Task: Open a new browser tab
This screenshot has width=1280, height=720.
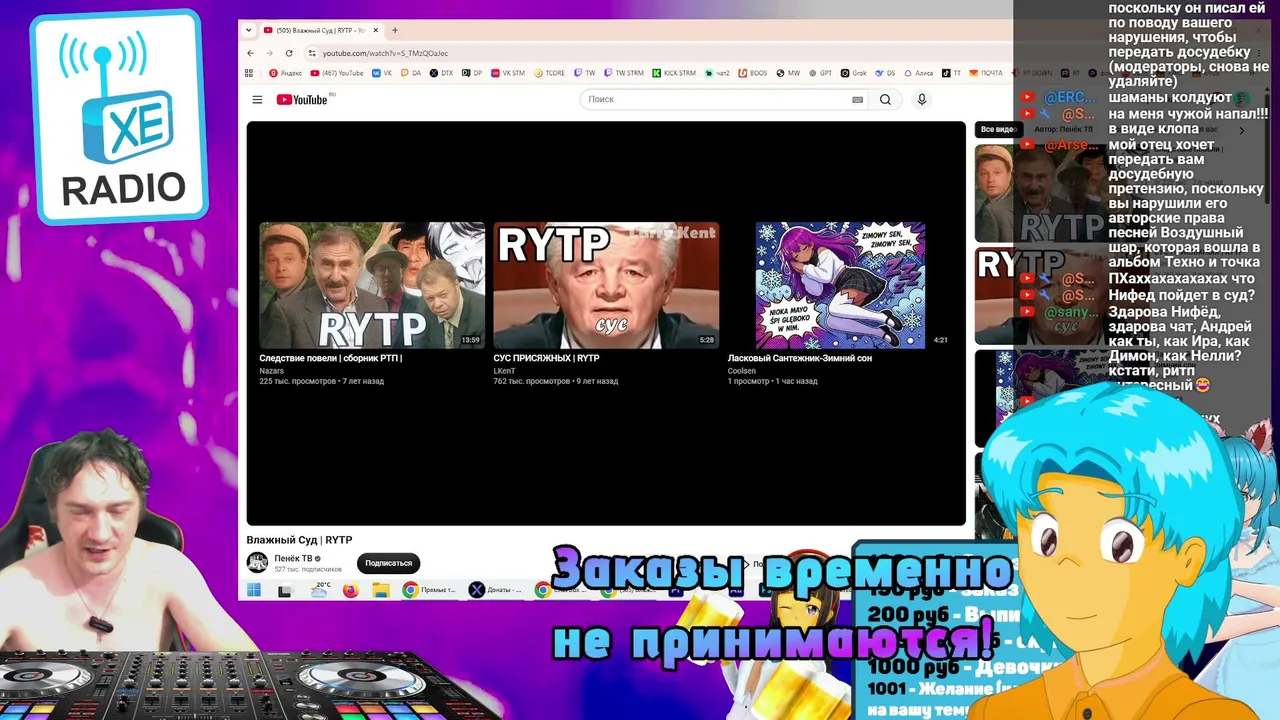Action: [x=395, y=30]
